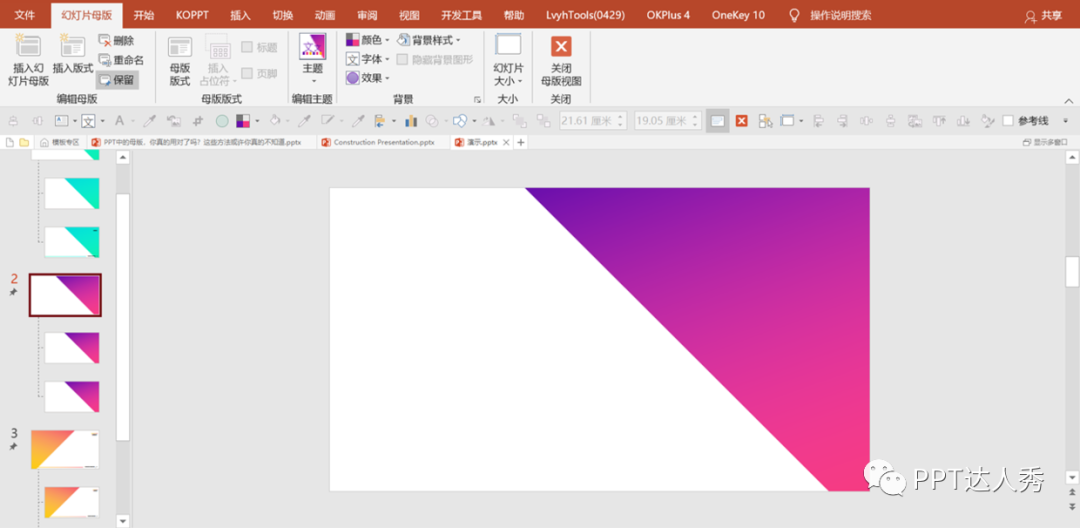Image resolution: width=1080 pixels, height=528 pixels.
Task: Click the letter A font icon
Action: click(118, 121)
